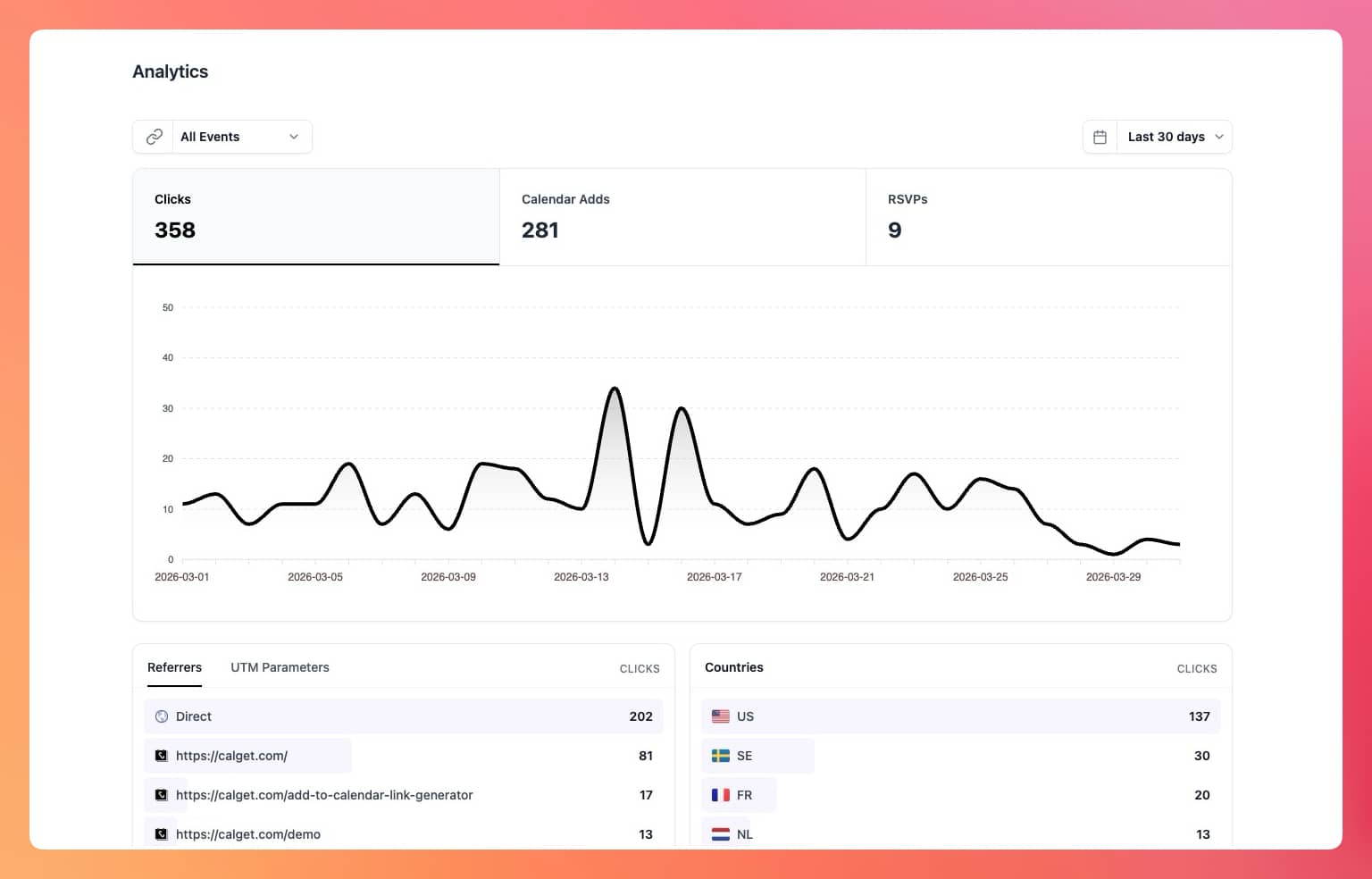This screenshot has width=1372, height=879.
Task: Select the Clicks metric card
Action: coord(315,217)
